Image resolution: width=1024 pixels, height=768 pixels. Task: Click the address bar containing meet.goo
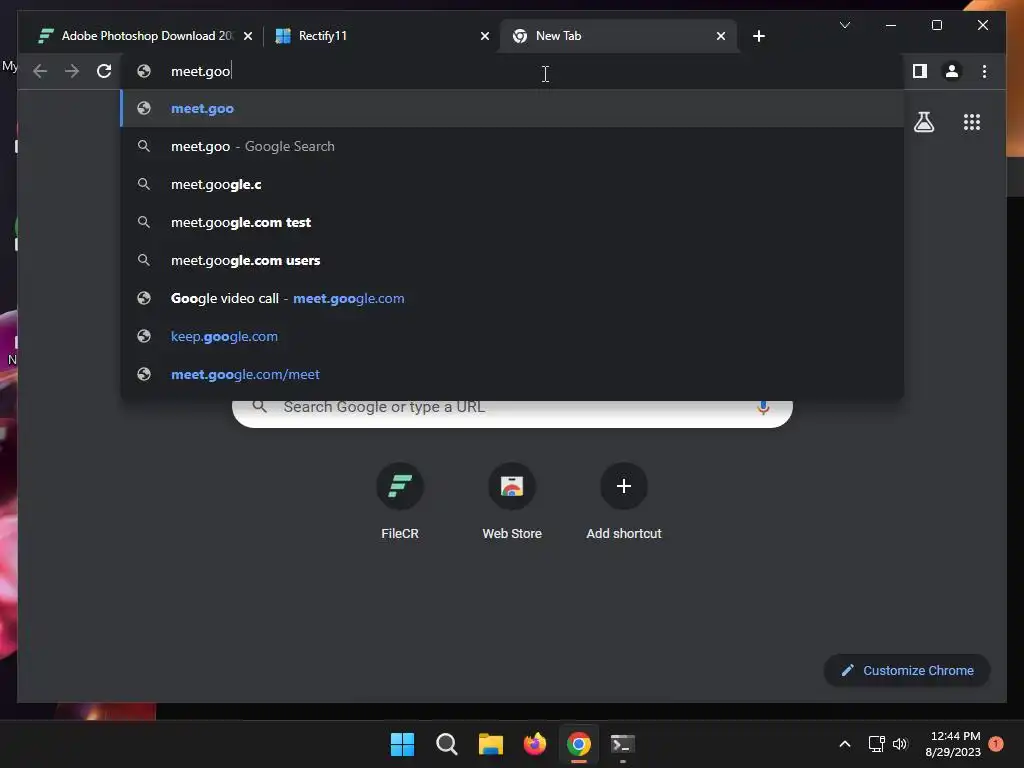click(511, 71)
